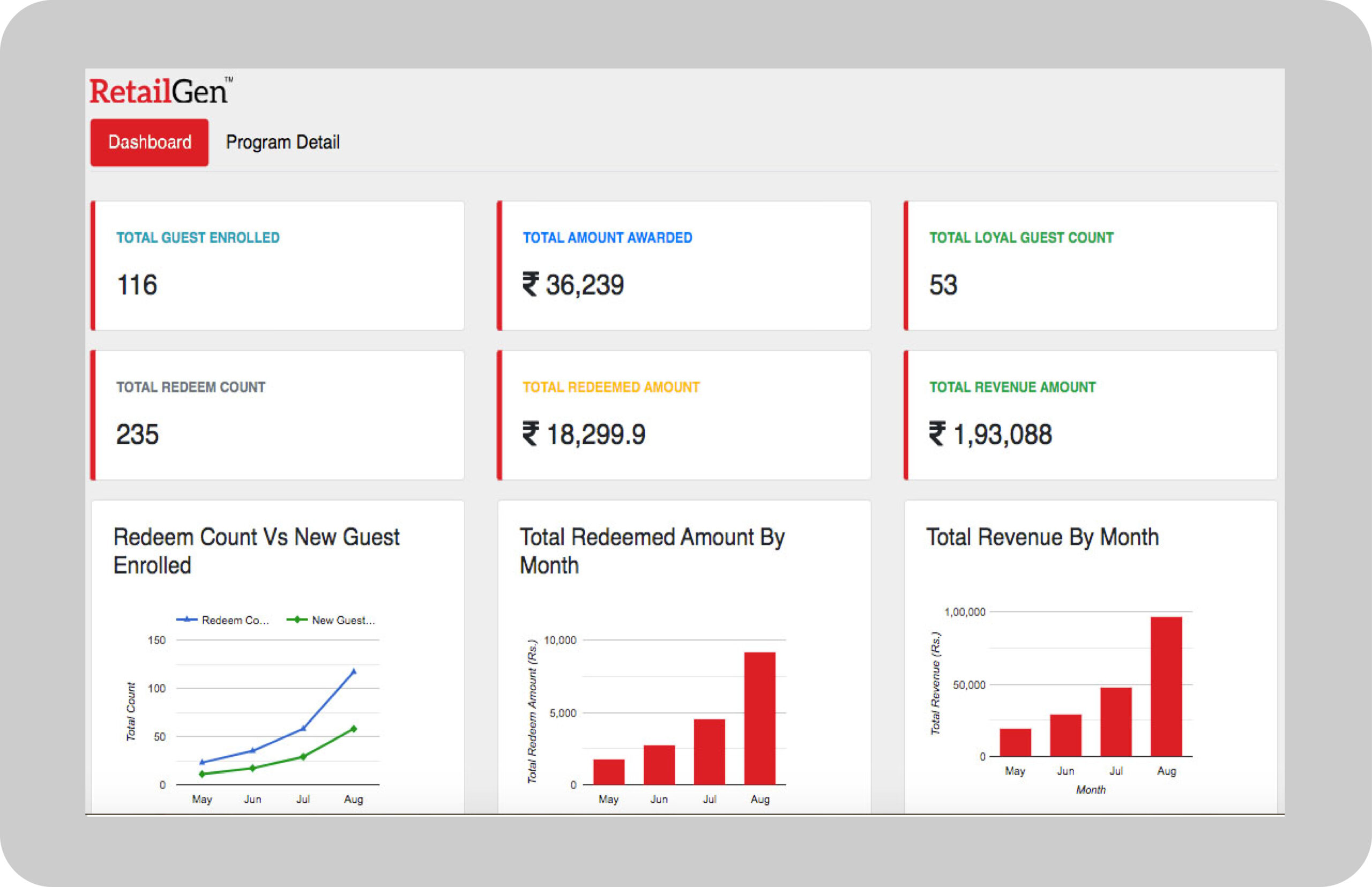
Task: Click the Jun bar in the Total Revenue chart
Action: point(1065,735)
